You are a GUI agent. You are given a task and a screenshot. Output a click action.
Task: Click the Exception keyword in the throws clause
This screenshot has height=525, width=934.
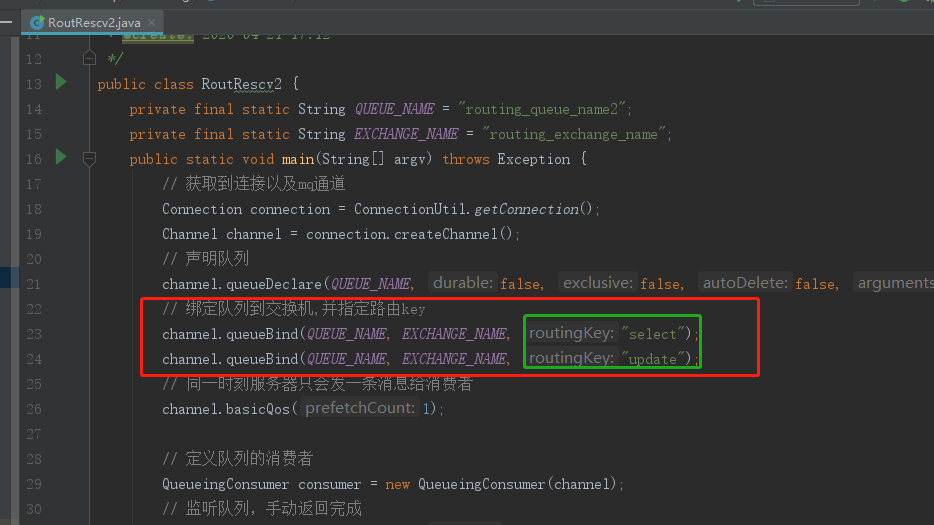[534, 159]
